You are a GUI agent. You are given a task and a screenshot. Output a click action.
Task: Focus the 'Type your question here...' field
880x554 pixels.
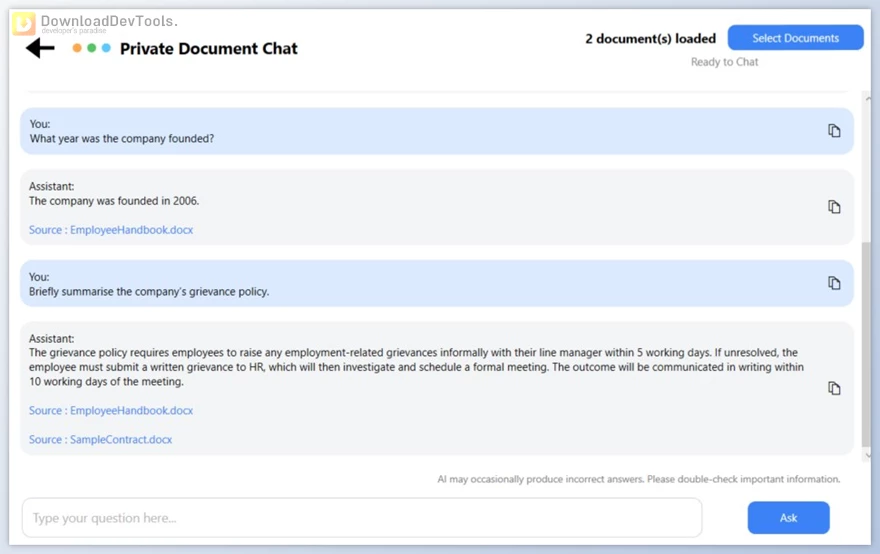[x=361, y=518]
